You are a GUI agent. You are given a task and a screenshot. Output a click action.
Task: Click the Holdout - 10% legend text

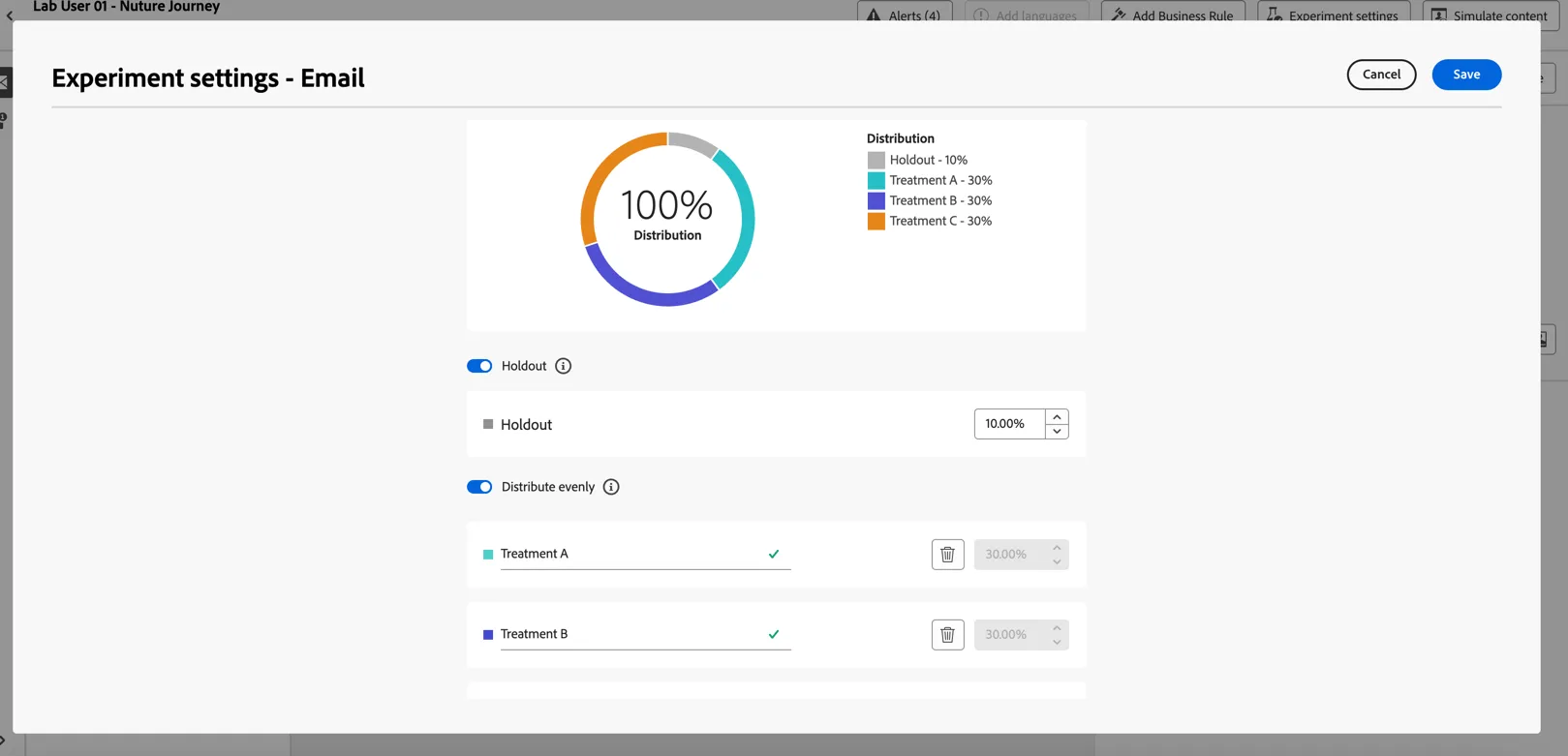click(929, 160)
